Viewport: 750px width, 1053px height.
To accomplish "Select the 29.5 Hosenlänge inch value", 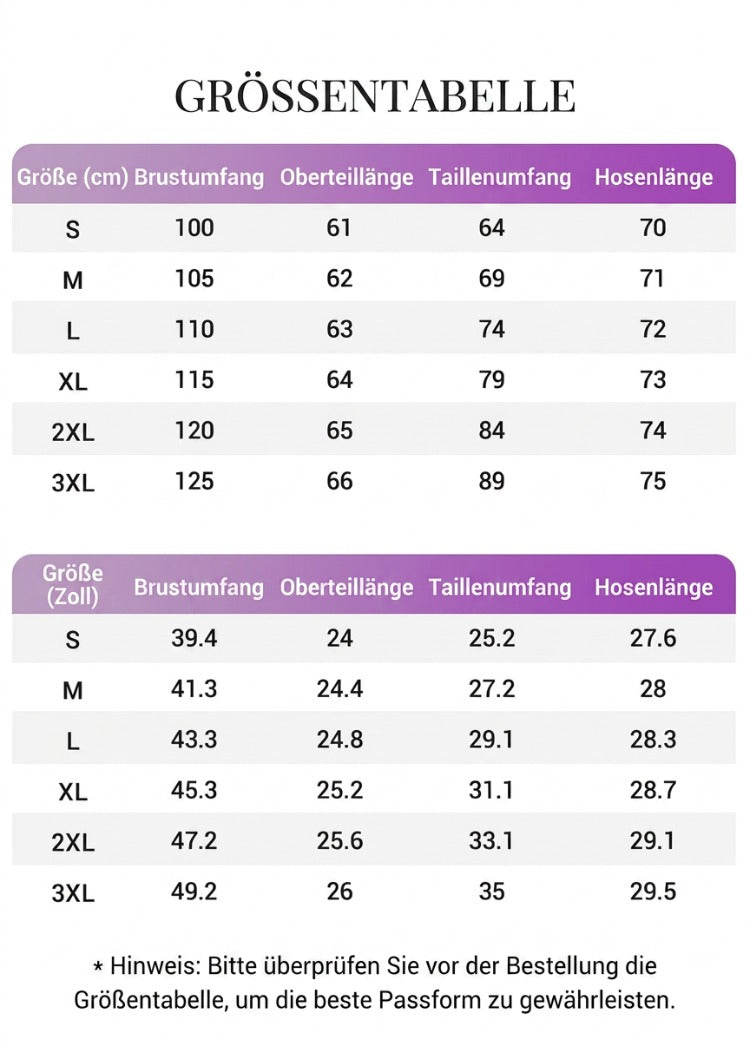I will [x=653, y=891].
